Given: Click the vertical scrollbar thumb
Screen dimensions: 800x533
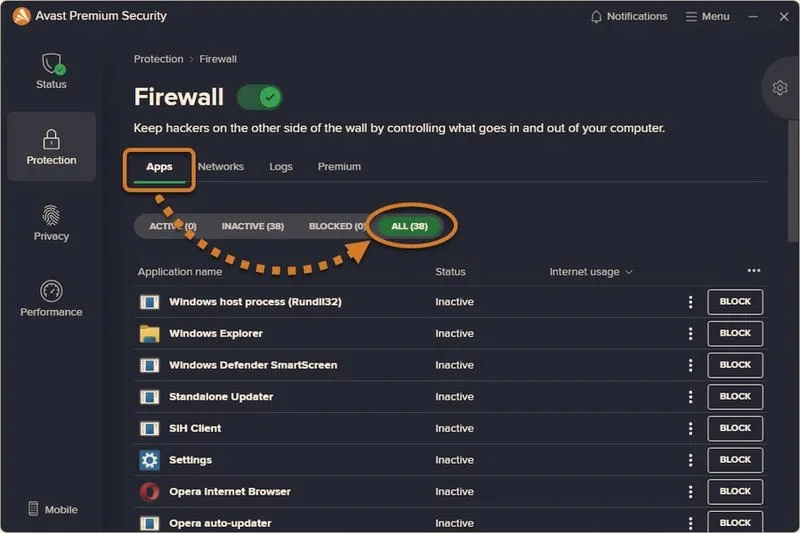Looking at the screenshot, I should point(792,181).
